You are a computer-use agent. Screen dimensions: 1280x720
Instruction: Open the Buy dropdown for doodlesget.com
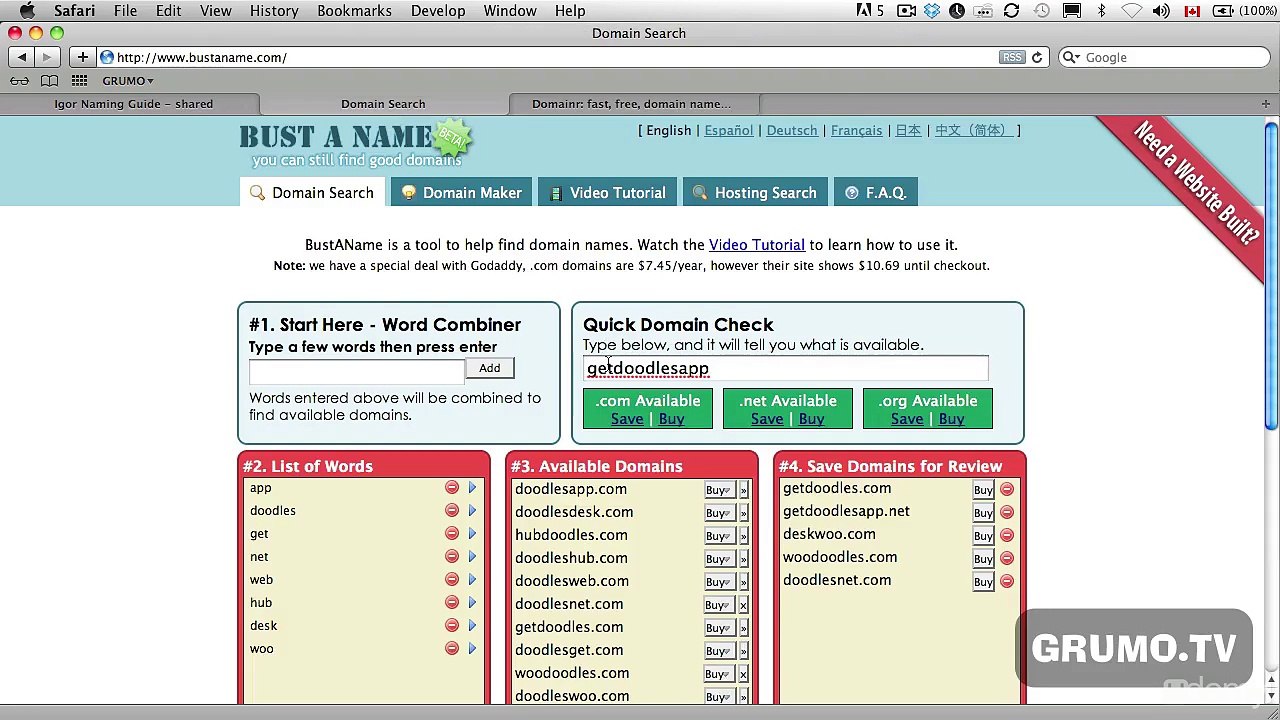coord(719,651)
